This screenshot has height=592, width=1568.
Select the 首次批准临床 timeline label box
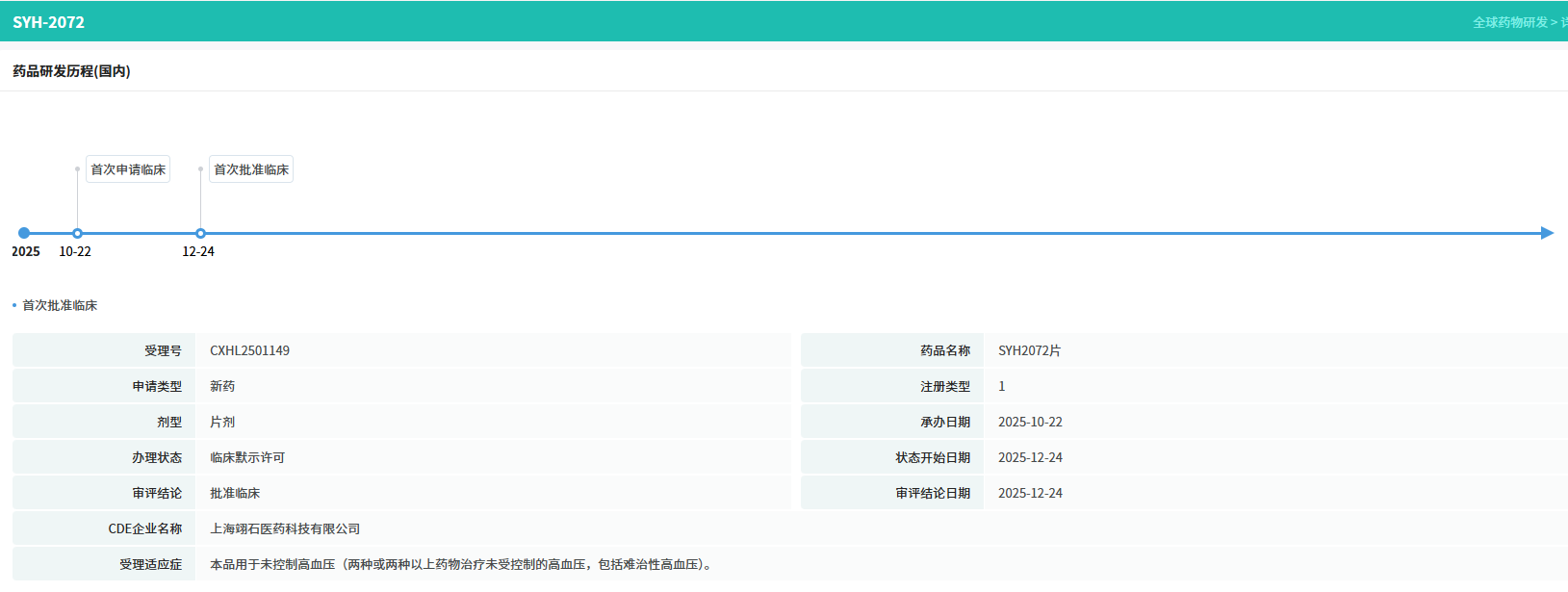pyautogui.click(x=251, y=169)
